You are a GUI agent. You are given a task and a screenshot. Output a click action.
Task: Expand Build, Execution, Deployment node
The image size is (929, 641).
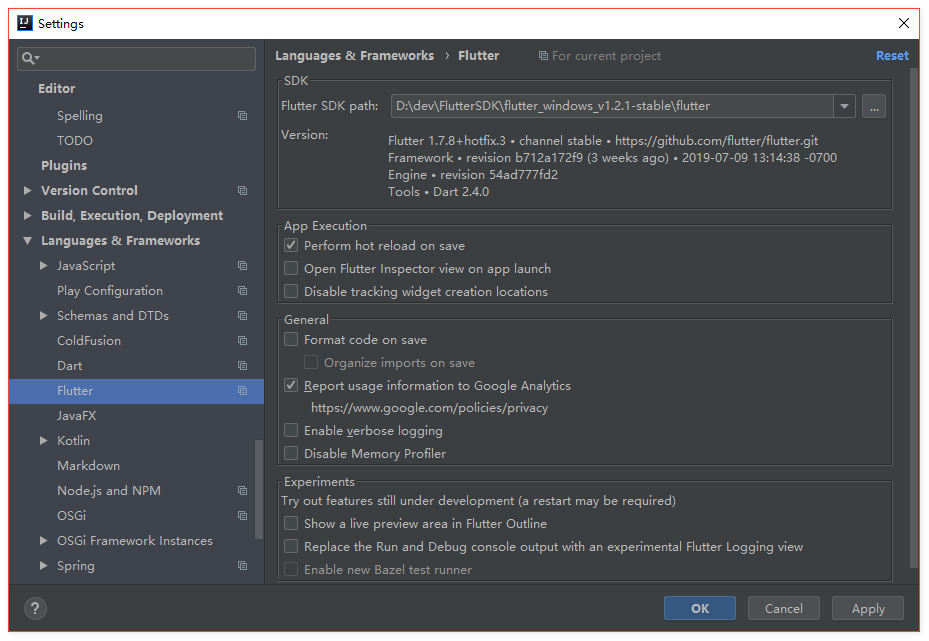click(27, 216)
